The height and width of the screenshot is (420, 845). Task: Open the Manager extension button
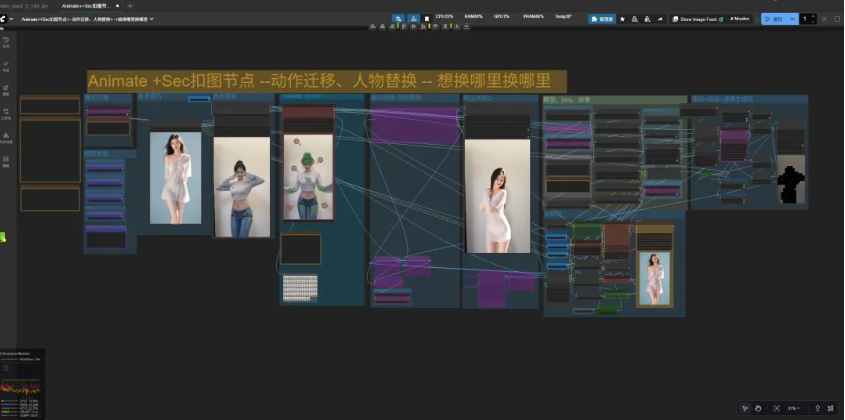tap(602, 18)
